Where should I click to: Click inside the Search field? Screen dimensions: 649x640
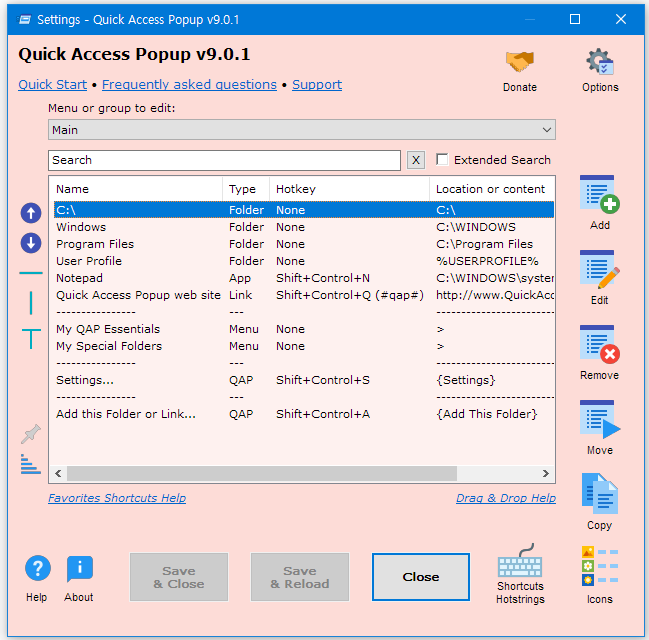pyautogui.click(x=224, y=160)
